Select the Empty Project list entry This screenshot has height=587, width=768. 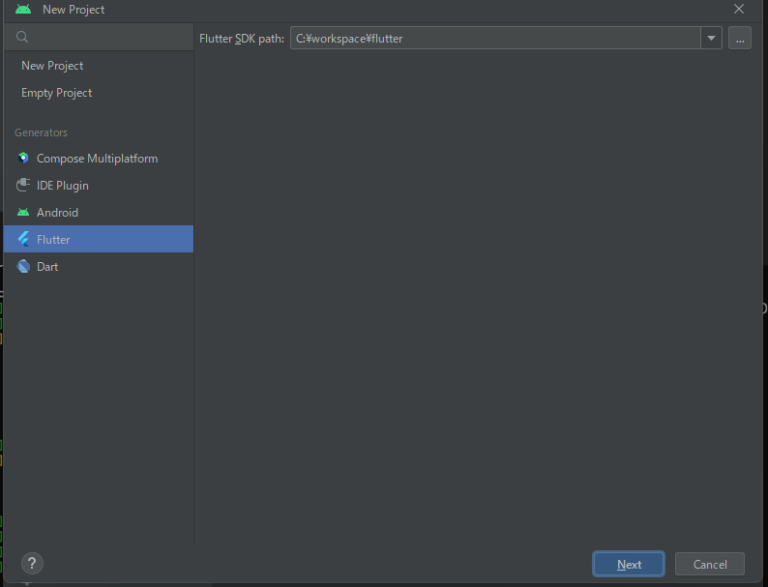point(56,92)
